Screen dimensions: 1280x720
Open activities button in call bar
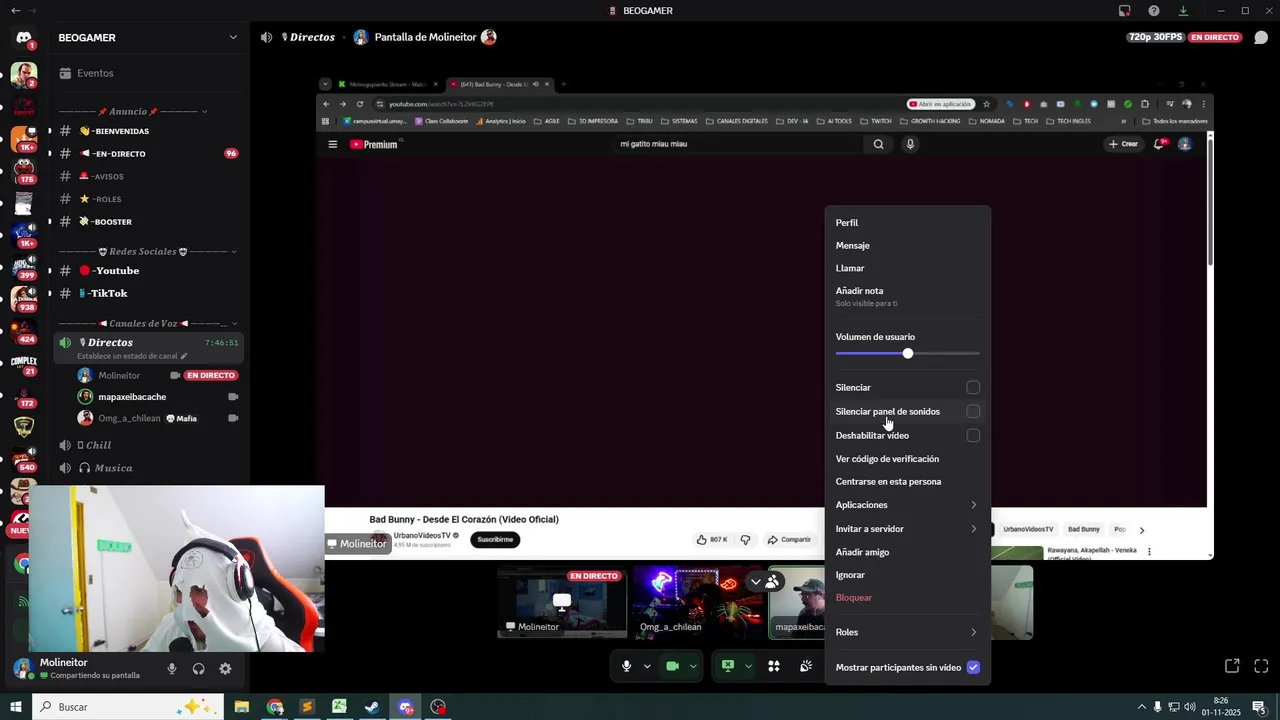(x=774, y=666)
